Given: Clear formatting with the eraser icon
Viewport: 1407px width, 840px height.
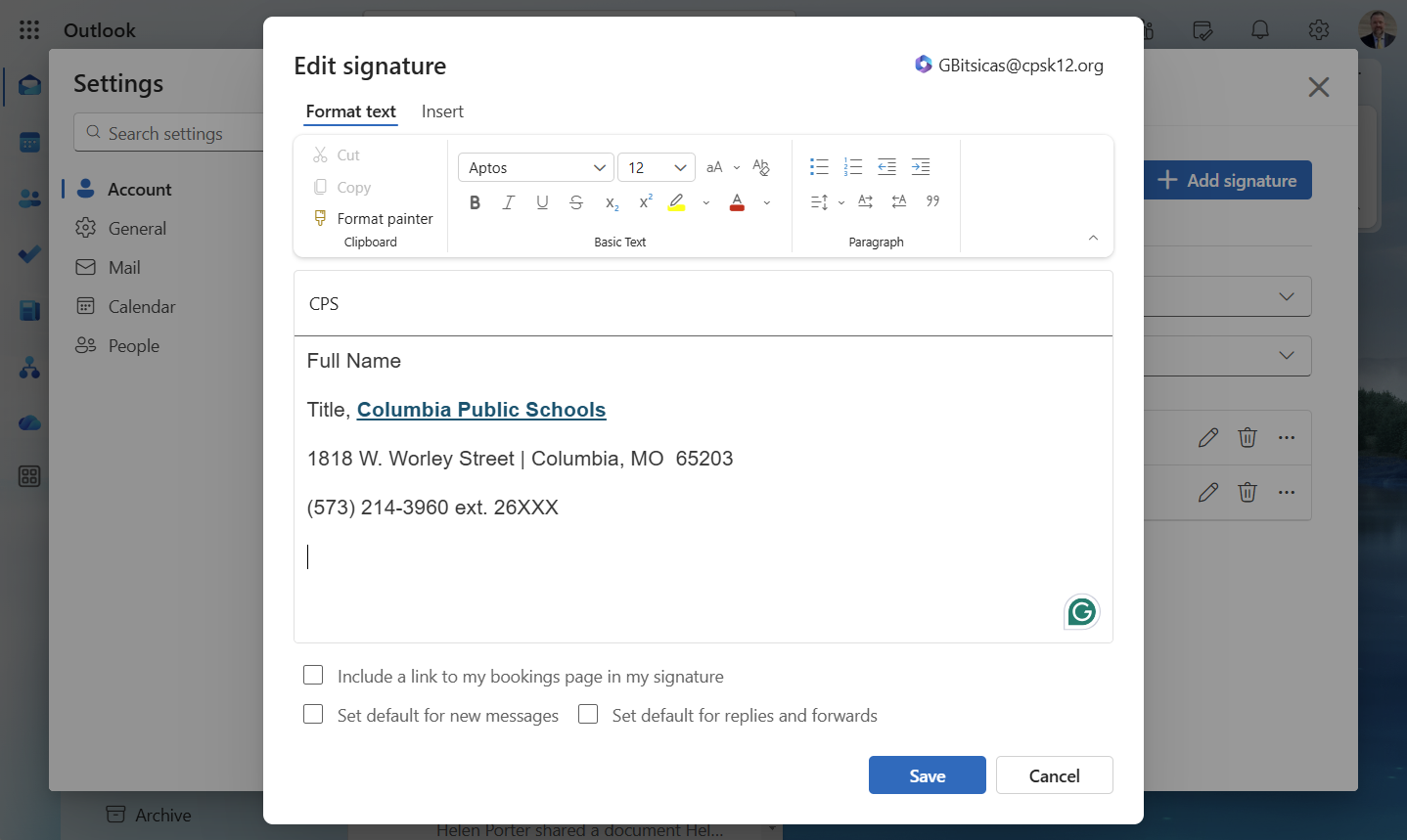Looking at the screenshot, I should (761, 167).
